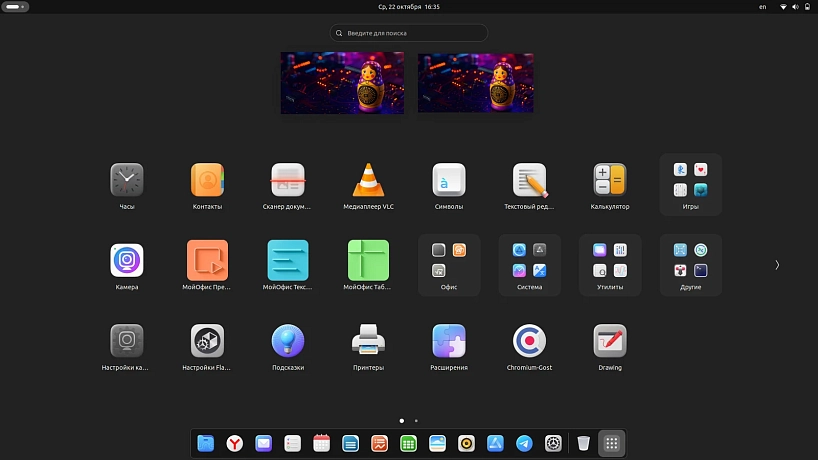The width and height of the screenshot is (818, 460).
Task: Click the search field 'Введите для поиска'
Action: coord(409,33)
